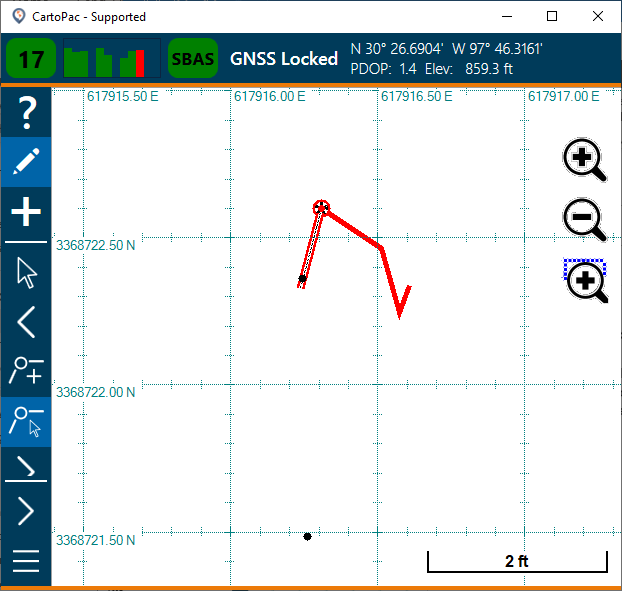Click the CartoPac app icon in title bar

point(19,17)
